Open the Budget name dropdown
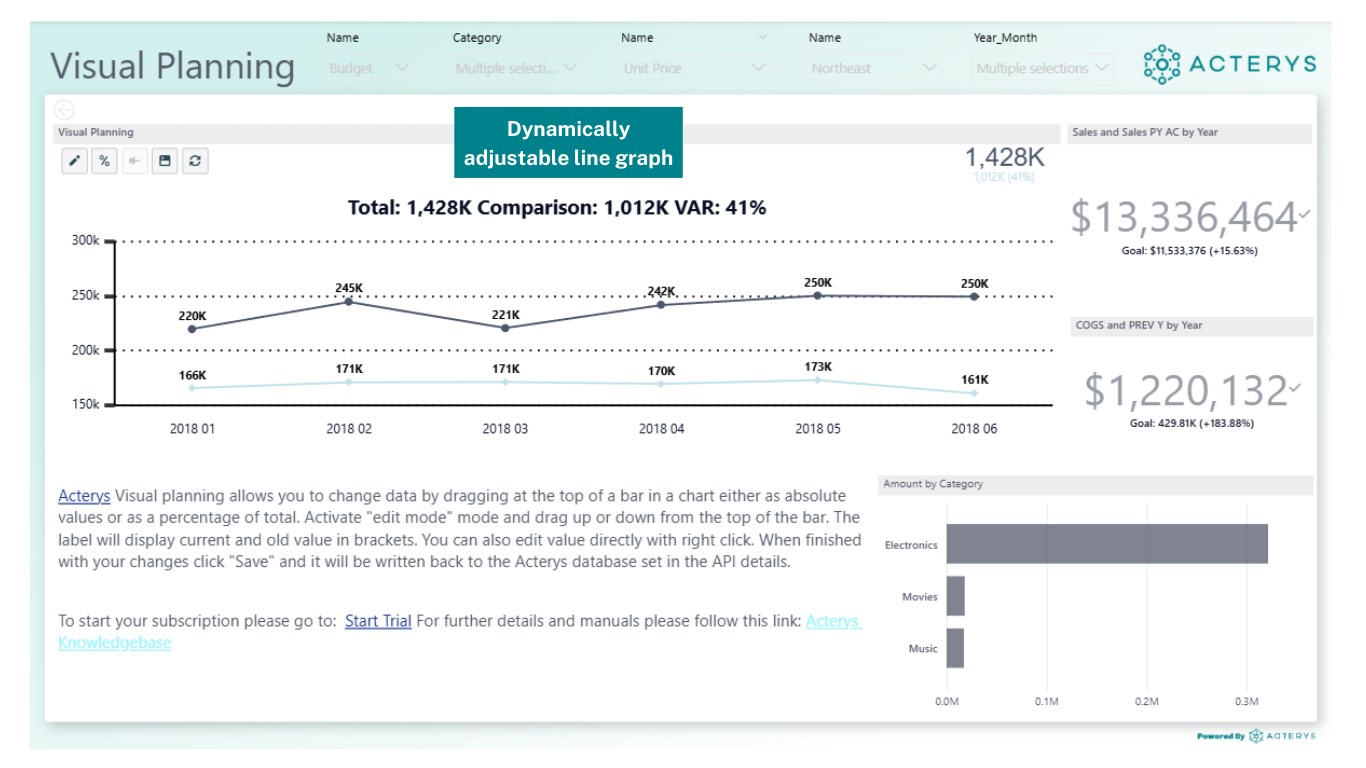1366x768 pixels. [368, 68]
